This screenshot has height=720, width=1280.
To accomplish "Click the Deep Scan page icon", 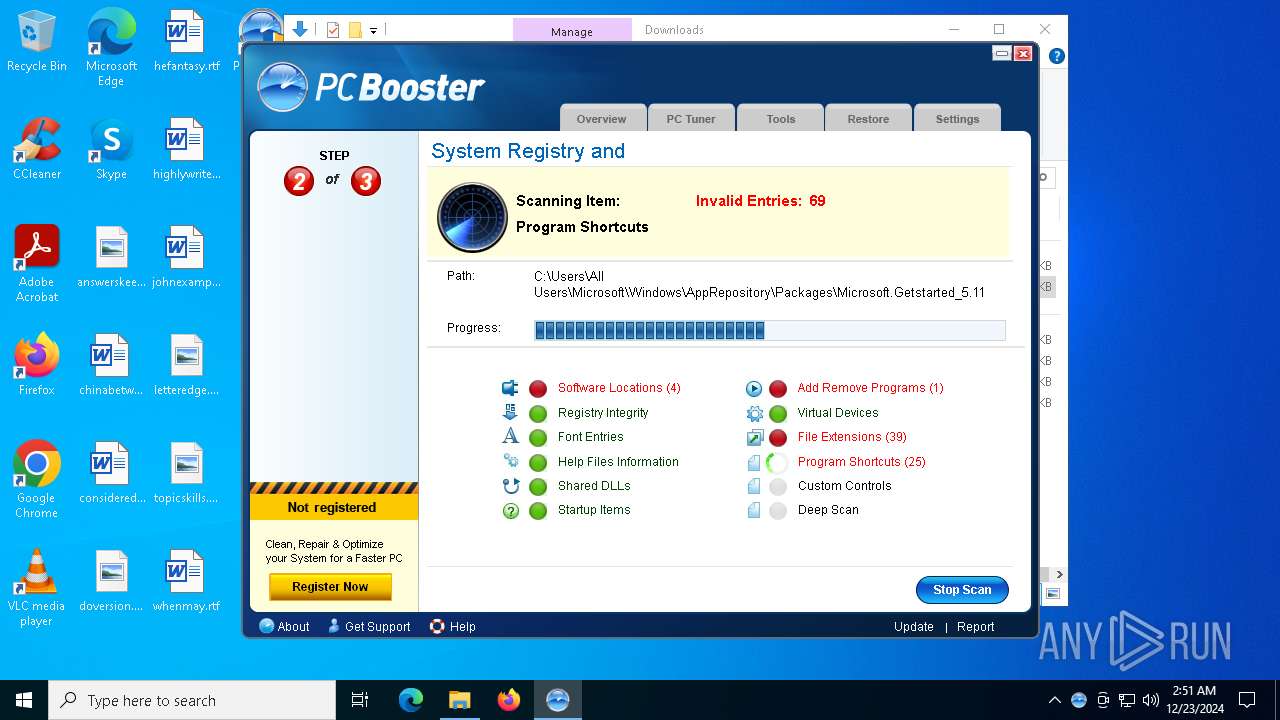I will point(754,510).
